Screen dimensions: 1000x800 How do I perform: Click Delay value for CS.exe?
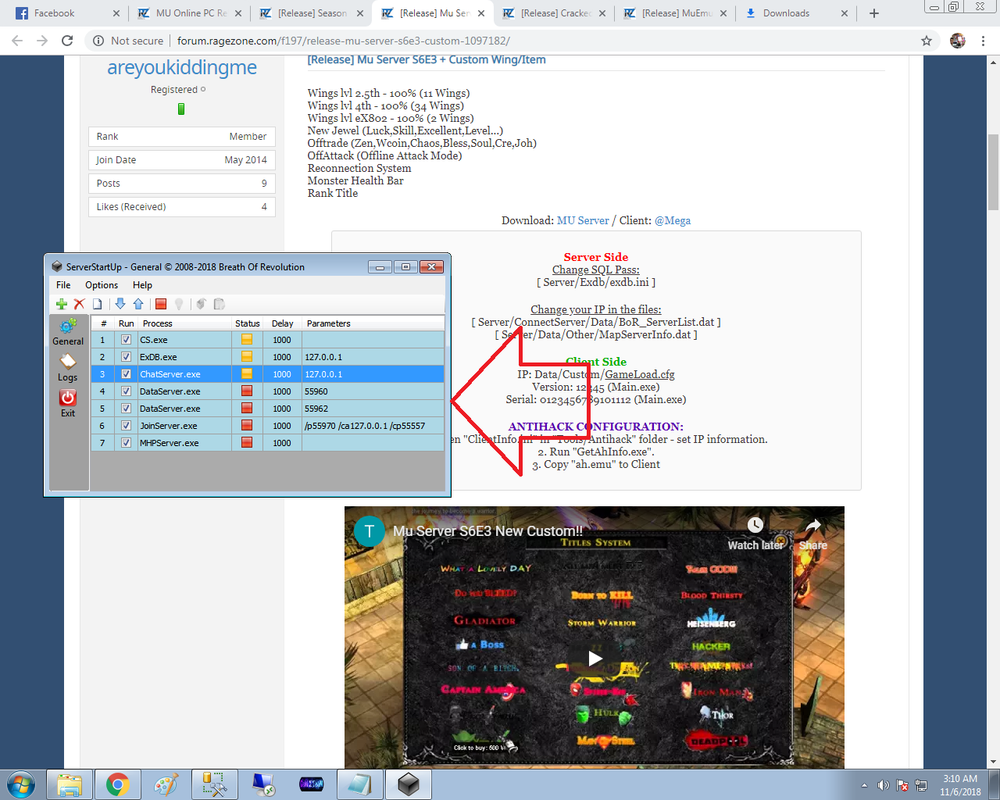pyautogui.click(x=282, y=340)
